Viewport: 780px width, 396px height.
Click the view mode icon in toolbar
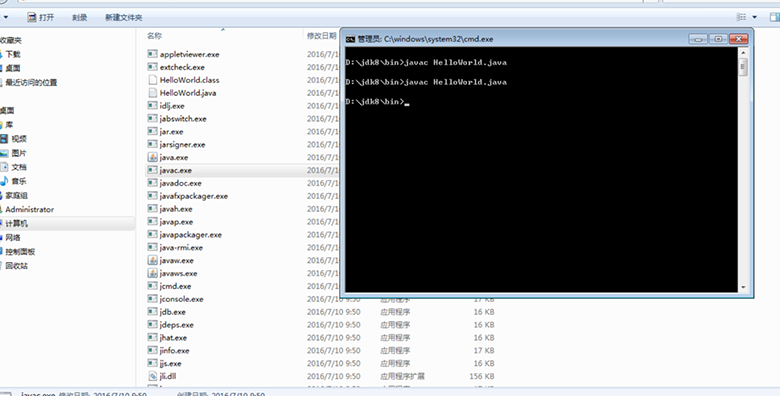click(741, 17)
